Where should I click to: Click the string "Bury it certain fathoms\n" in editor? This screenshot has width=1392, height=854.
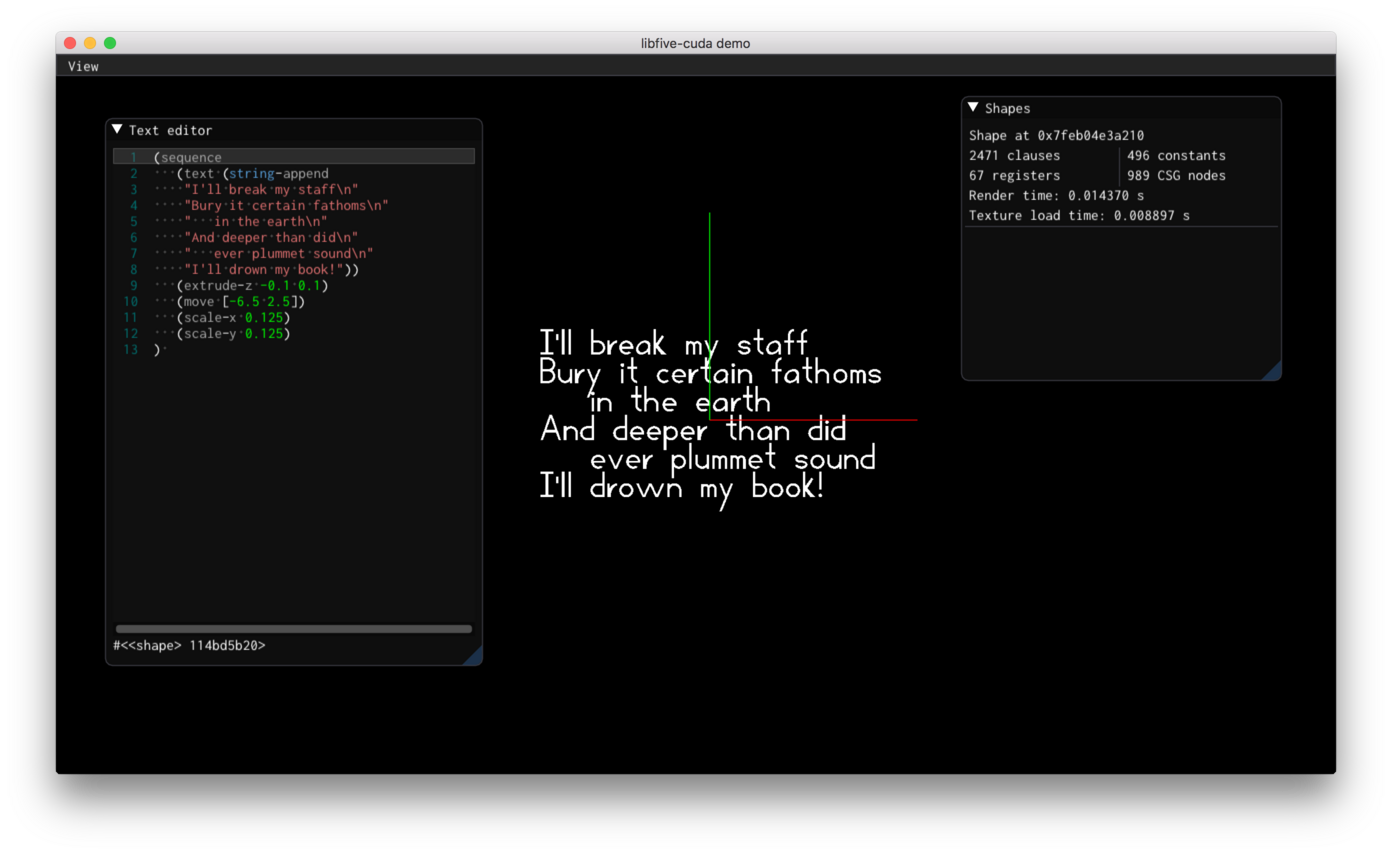point(286,205)
